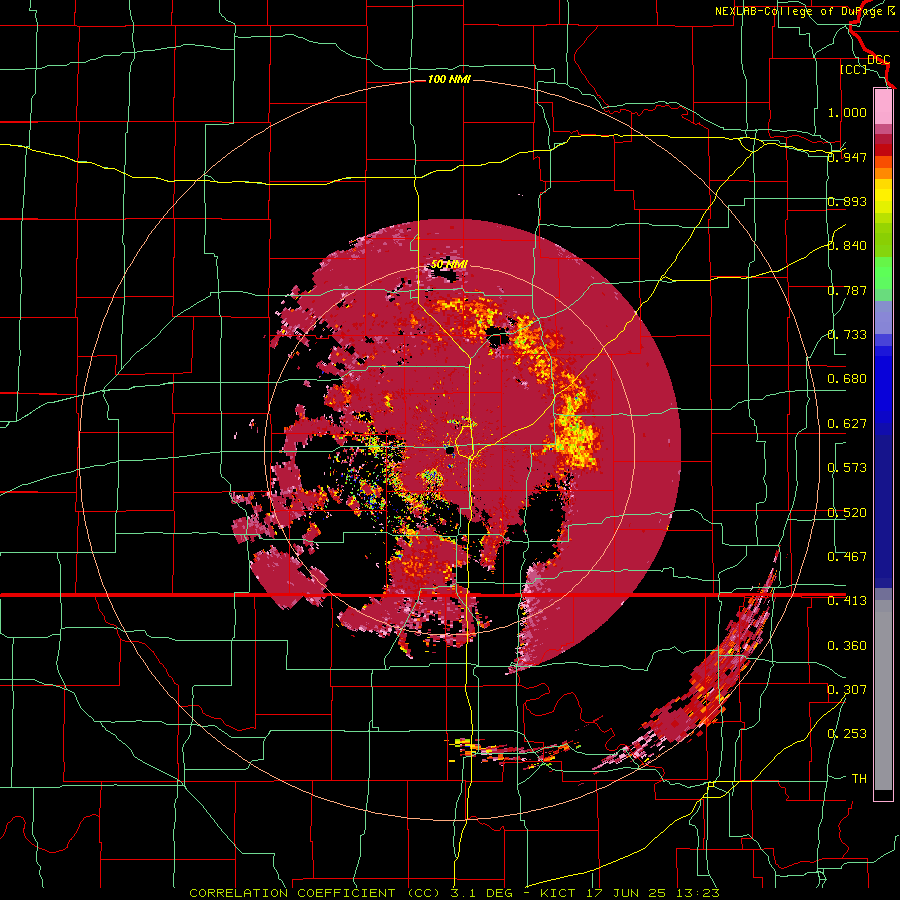This screenshot has width=900, height=900.
Task: Click the 0.947 scale value
Action: 847,157
